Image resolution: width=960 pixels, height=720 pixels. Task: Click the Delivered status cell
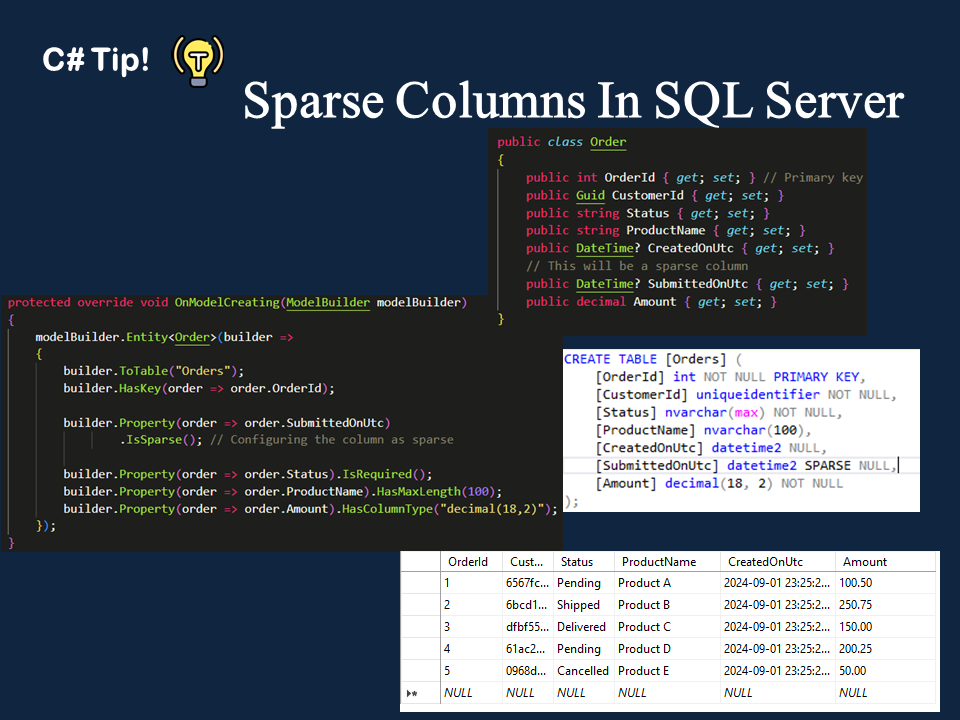tap(582, 627)
